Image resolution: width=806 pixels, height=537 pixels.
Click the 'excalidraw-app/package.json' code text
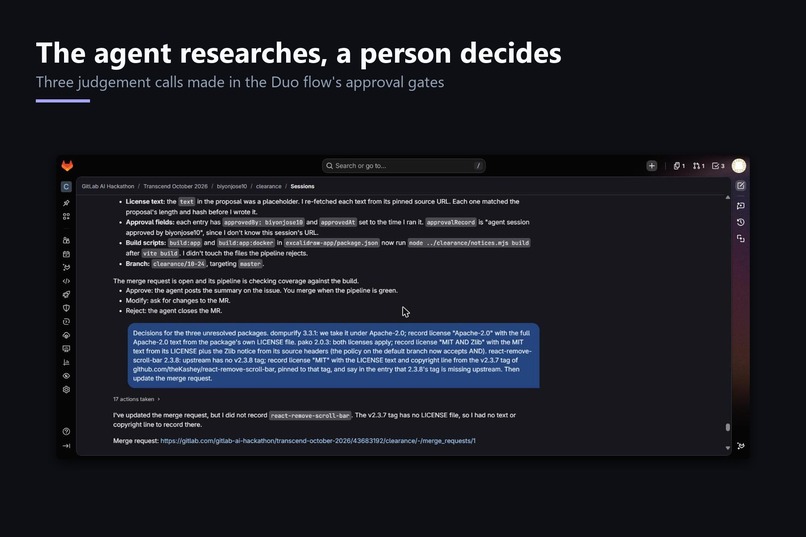[332, 243]
